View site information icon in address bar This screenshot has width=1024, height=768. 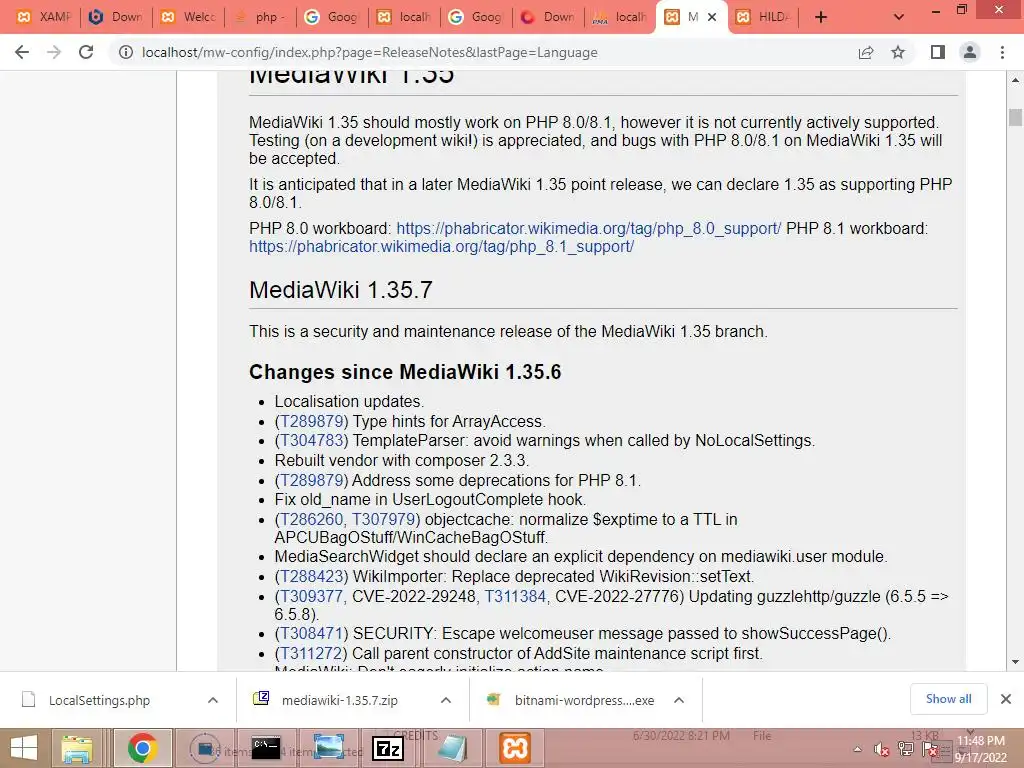click(x=125, y=52)
